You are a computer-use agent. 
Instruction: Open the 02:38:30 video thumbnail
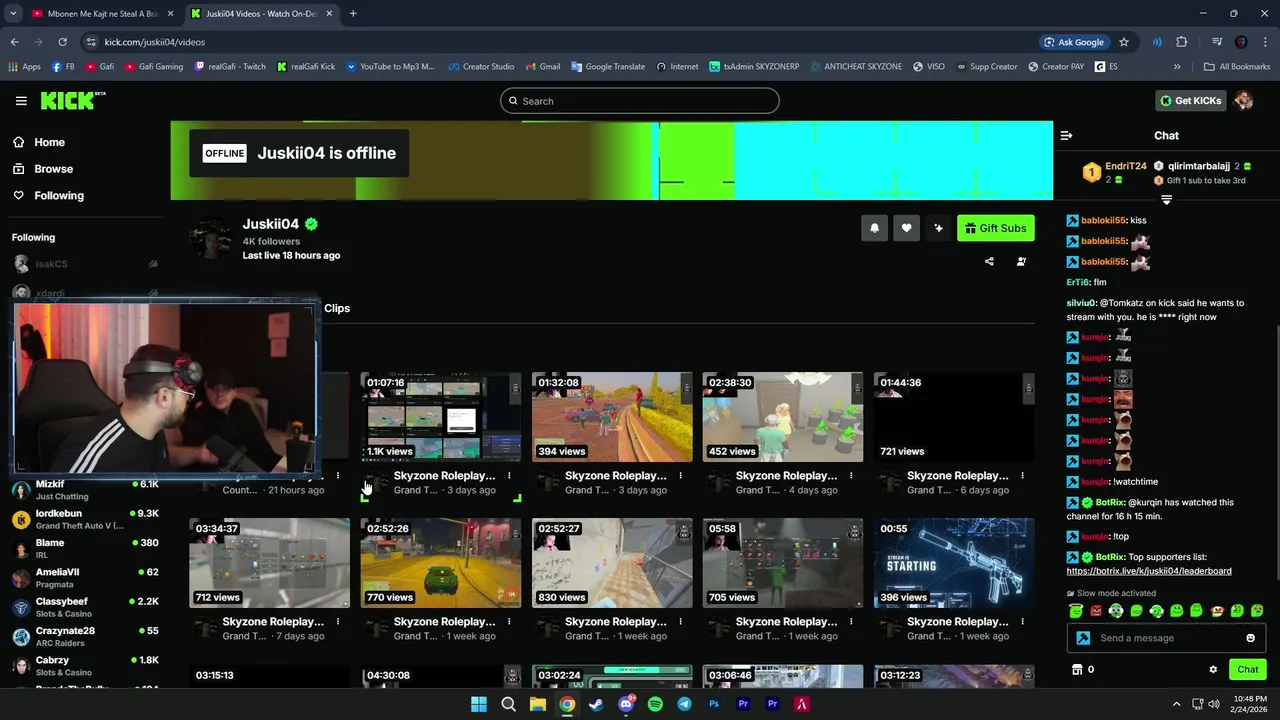pos(783,417)
